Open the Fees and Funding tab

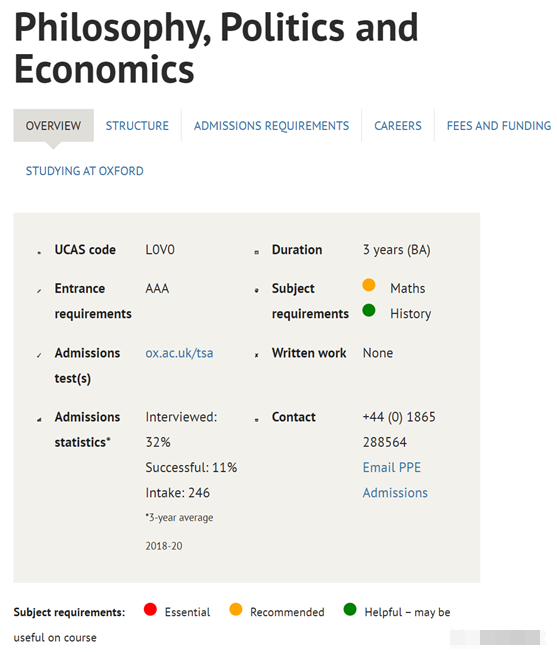(x=499, y=126)
